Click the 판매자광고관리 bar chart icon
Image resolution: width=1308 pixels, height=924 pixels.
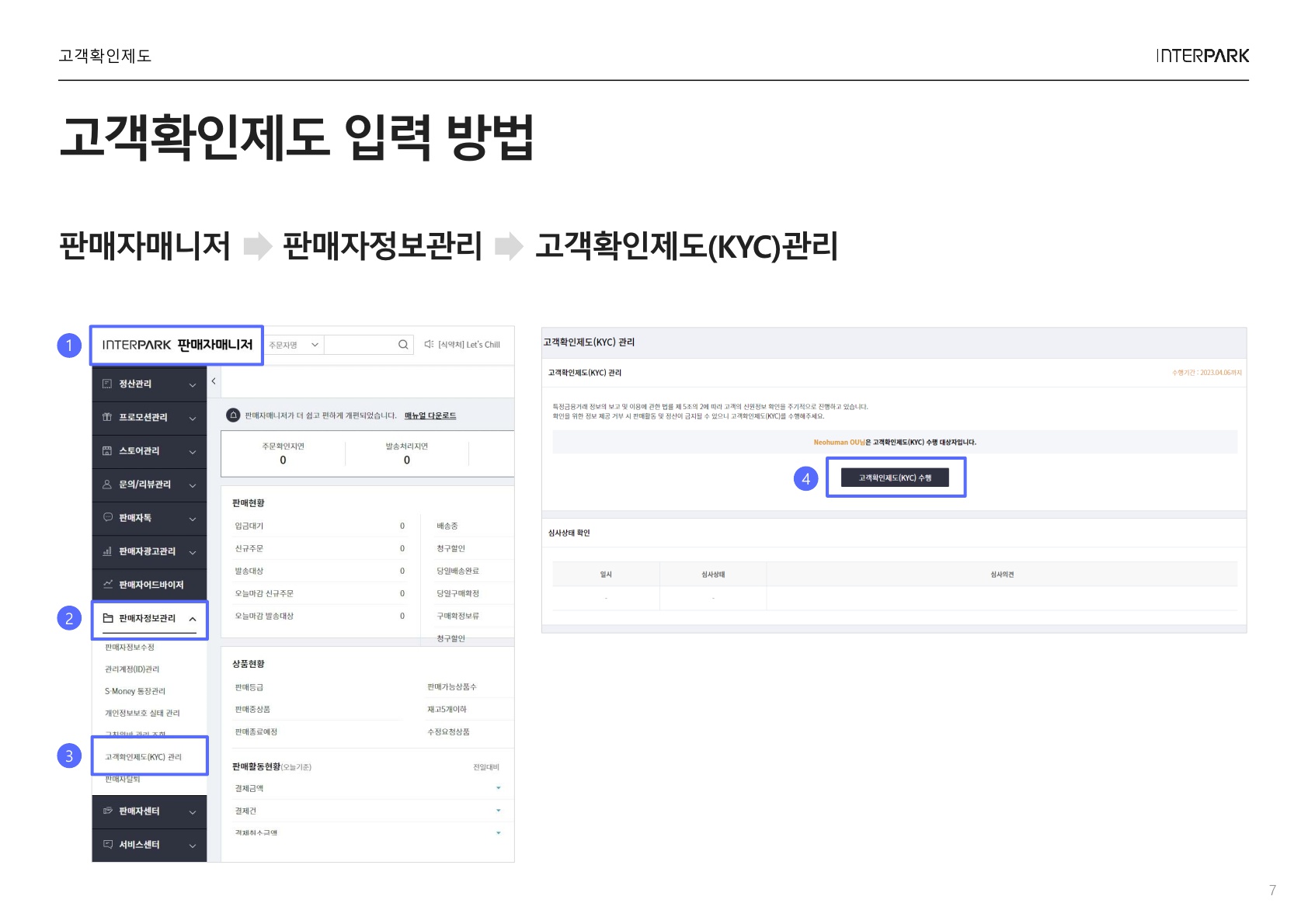tap(107, 551)
